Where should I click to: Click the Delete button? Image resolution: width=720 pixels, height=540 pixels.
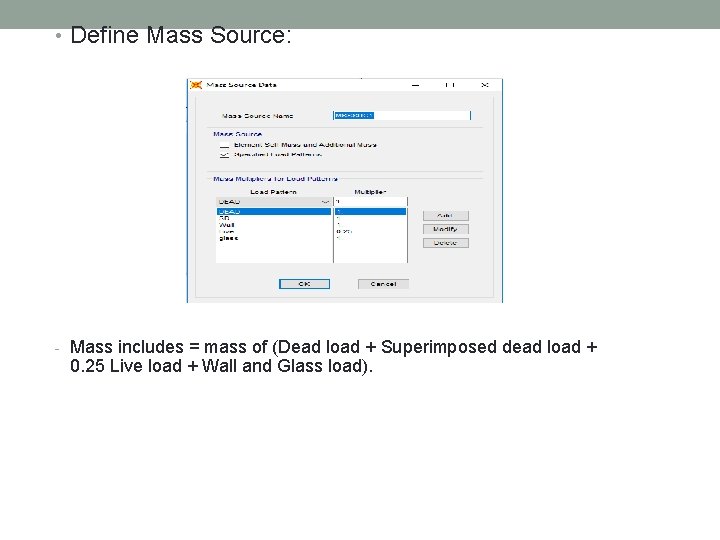445,243
